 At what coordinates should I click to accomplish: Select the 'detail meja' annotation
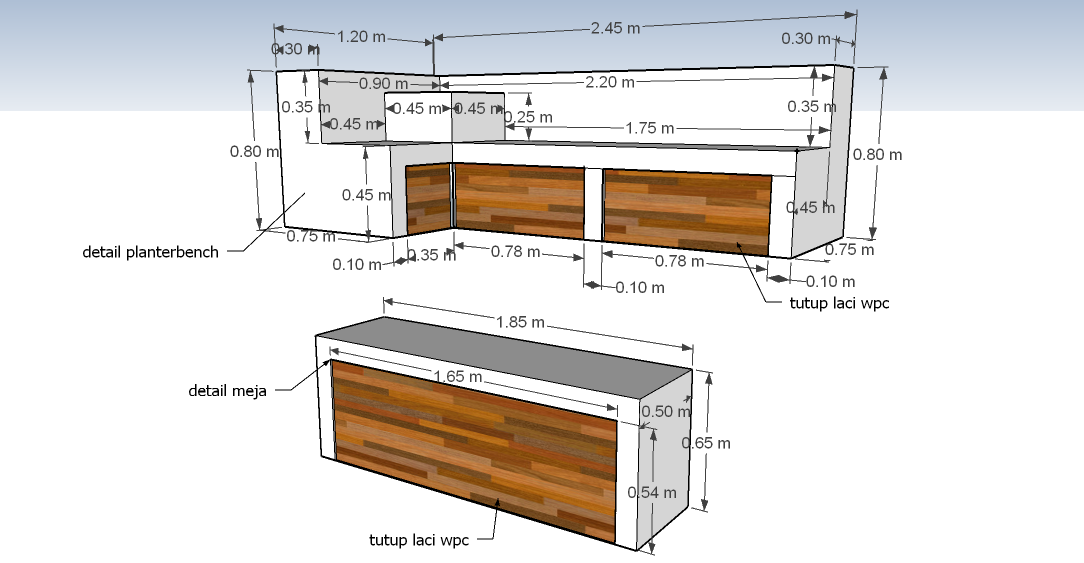coord(227,391)
